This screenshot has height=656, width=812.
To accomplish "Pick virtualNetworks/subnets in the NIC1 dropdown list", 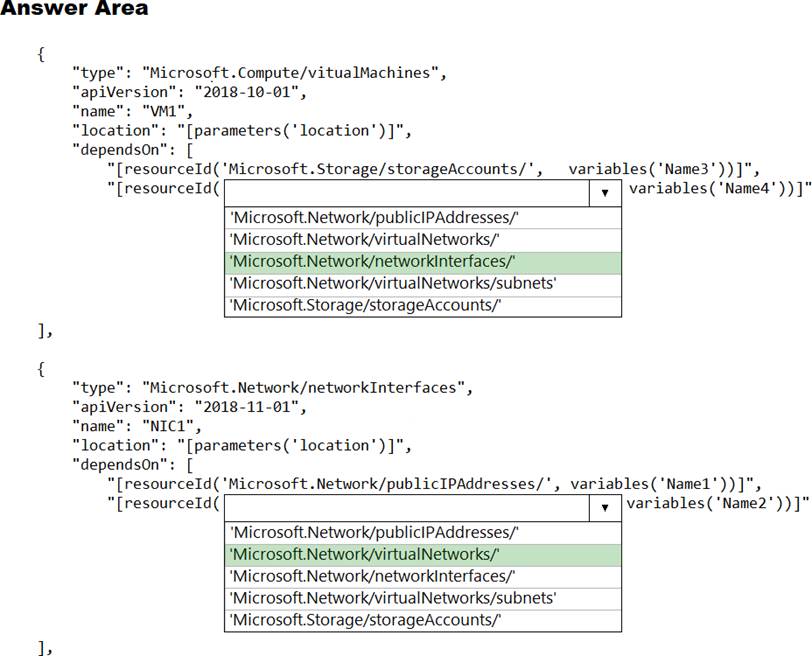I will [x=393, y=599].
